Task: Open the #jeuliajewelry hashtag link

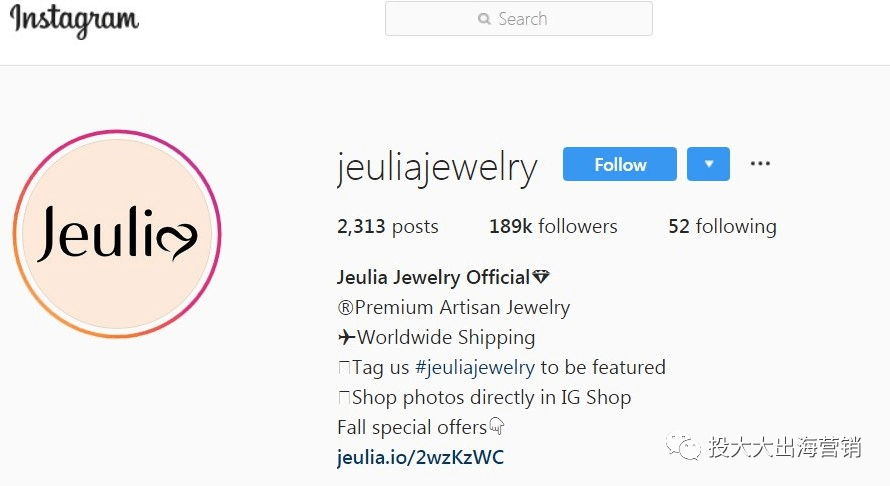Action: [475, 367]
